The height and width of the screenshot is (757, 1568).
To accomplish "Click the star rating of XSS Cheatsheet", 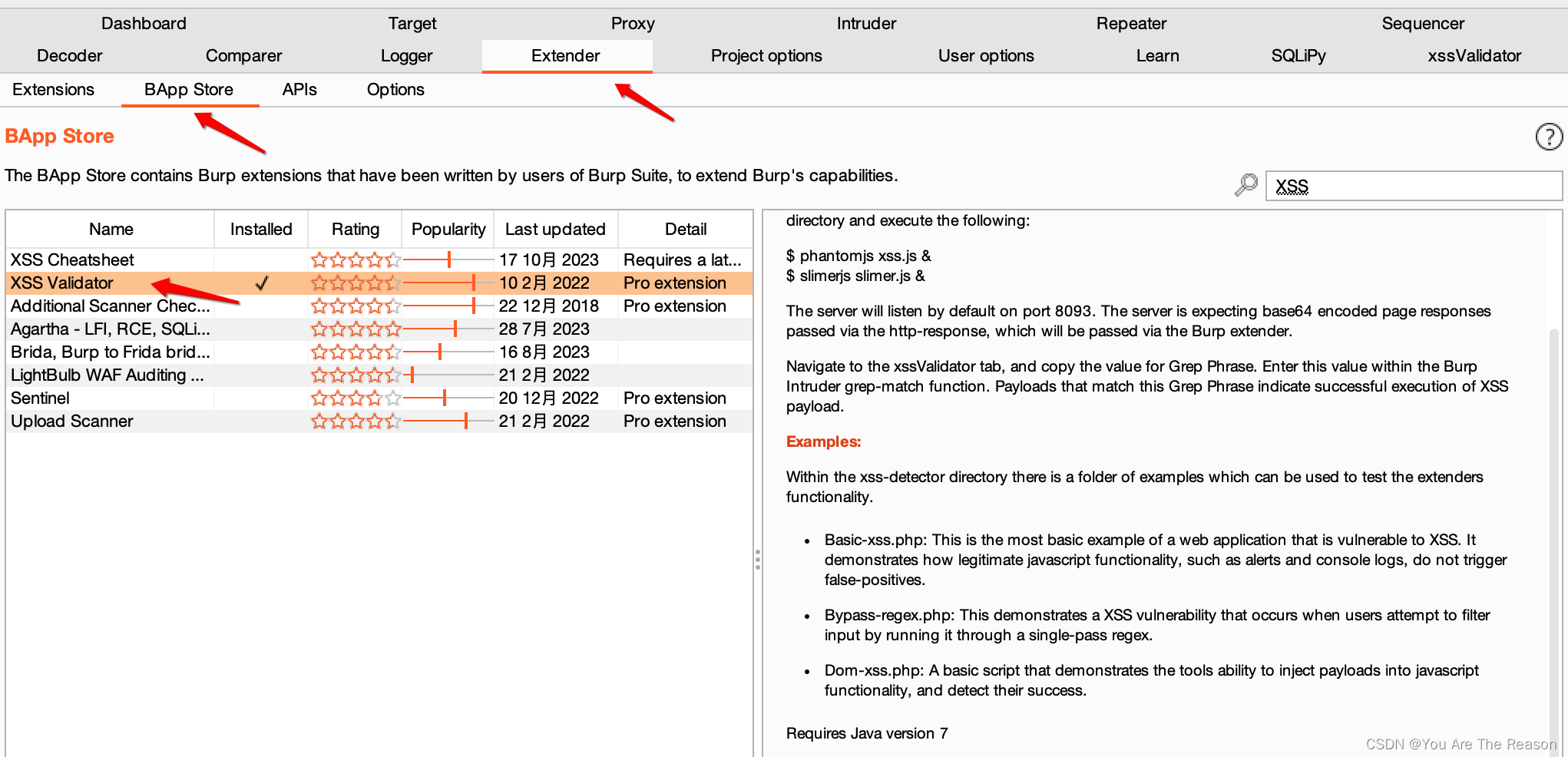I will 356,259.
